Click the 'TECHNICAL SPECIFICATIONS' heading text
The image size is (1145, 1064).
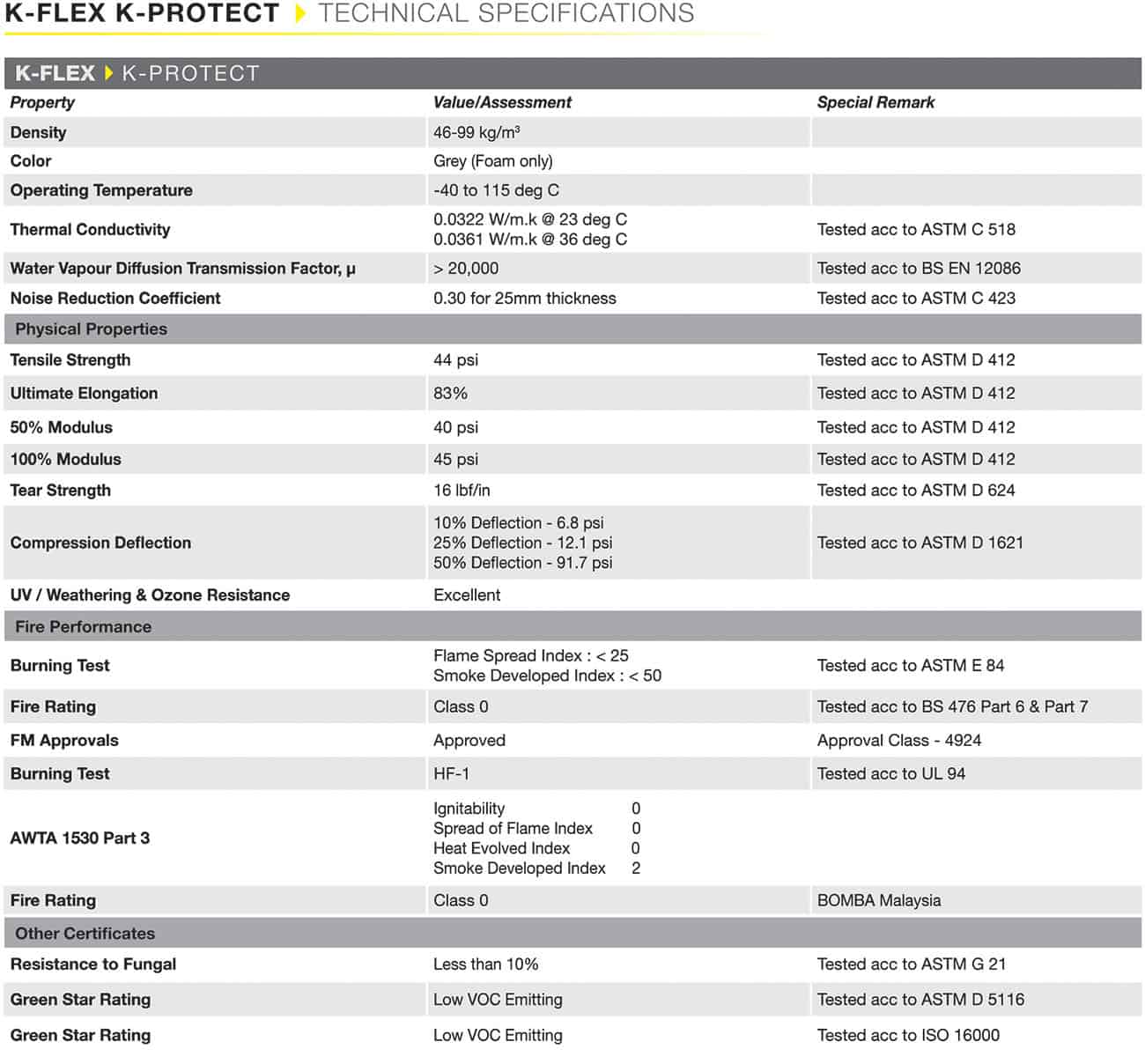(x=506, y=13)
